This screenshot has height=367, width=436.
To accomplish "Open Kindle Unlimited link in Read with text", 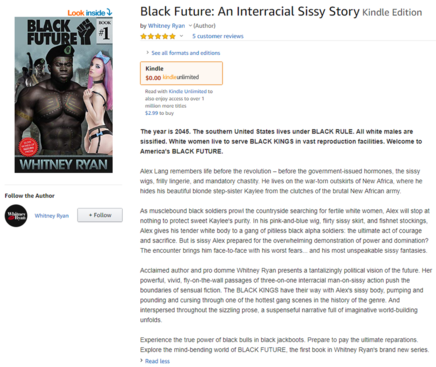I will pos(188,91).
